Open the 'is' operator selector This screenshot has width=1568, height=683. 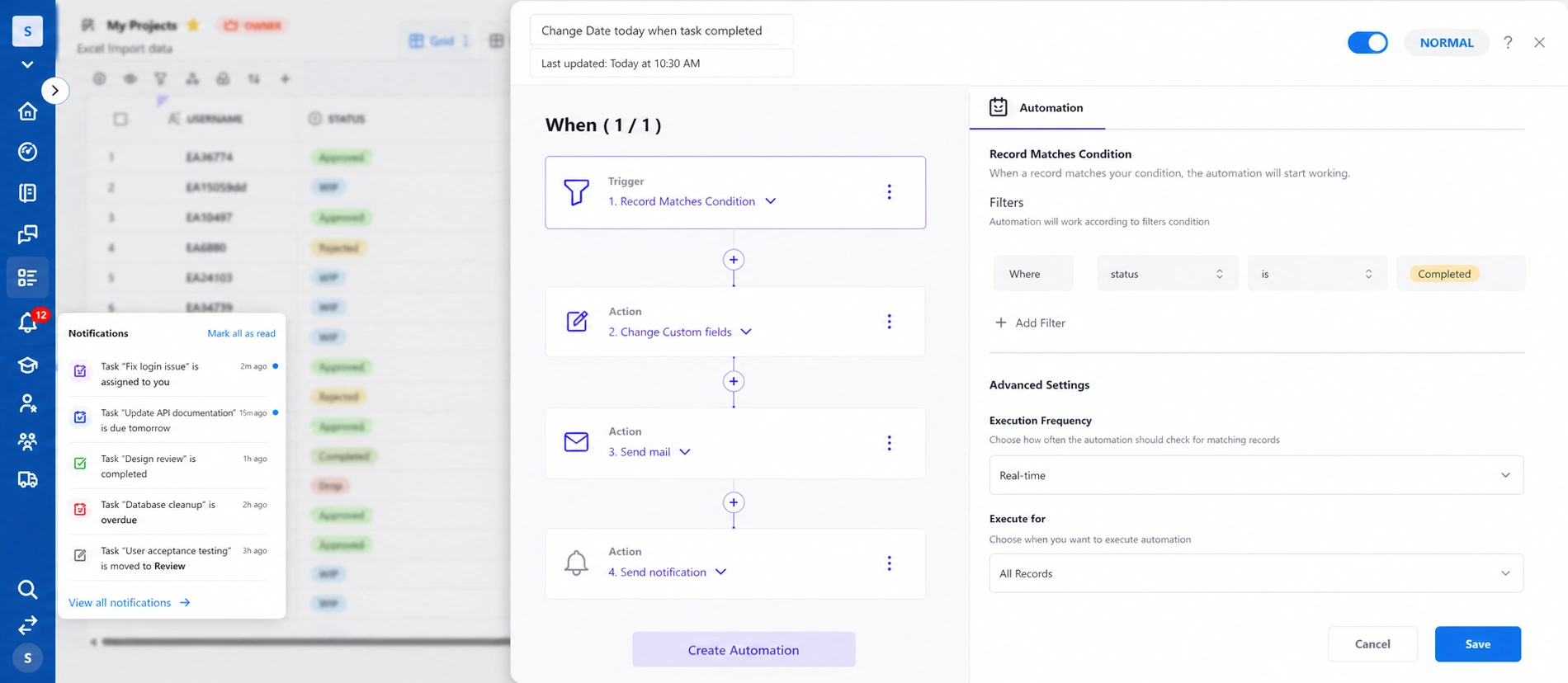pyautogui.click(x=1317, y=274)
